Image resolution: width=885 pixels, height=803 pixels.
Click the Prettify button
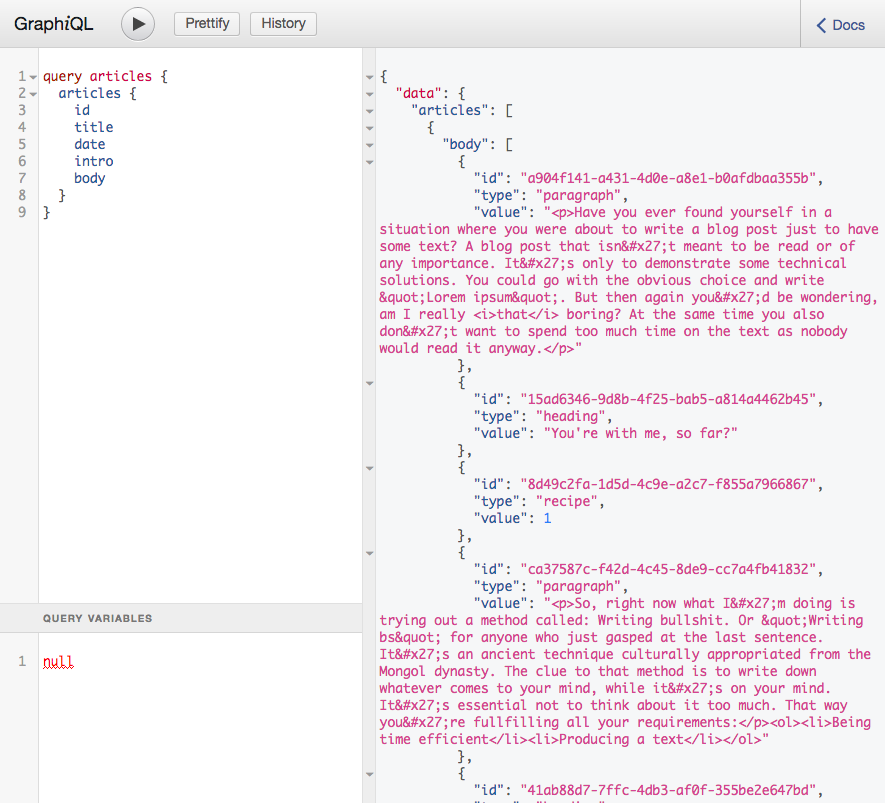tap(207, 24)
